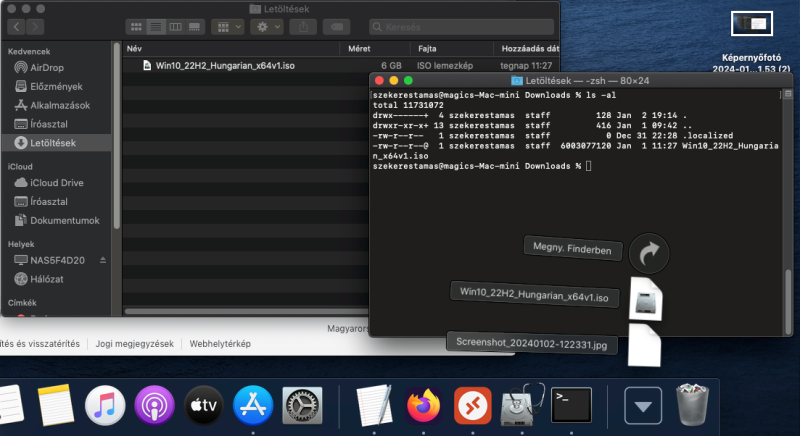Screen dimensions: 800x436
Task: Open Apple TV app in Dock
Action: pyautogui.click(x=204, y=405)
